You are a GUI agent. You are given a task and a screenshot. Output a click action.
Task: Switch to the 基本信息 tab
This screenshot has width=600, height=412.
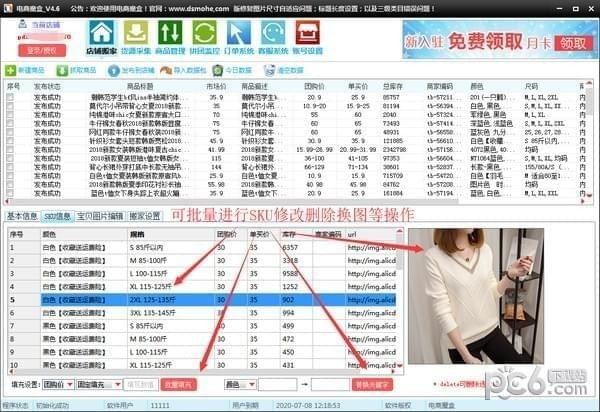pyautogui.click(x=22, y=216)
